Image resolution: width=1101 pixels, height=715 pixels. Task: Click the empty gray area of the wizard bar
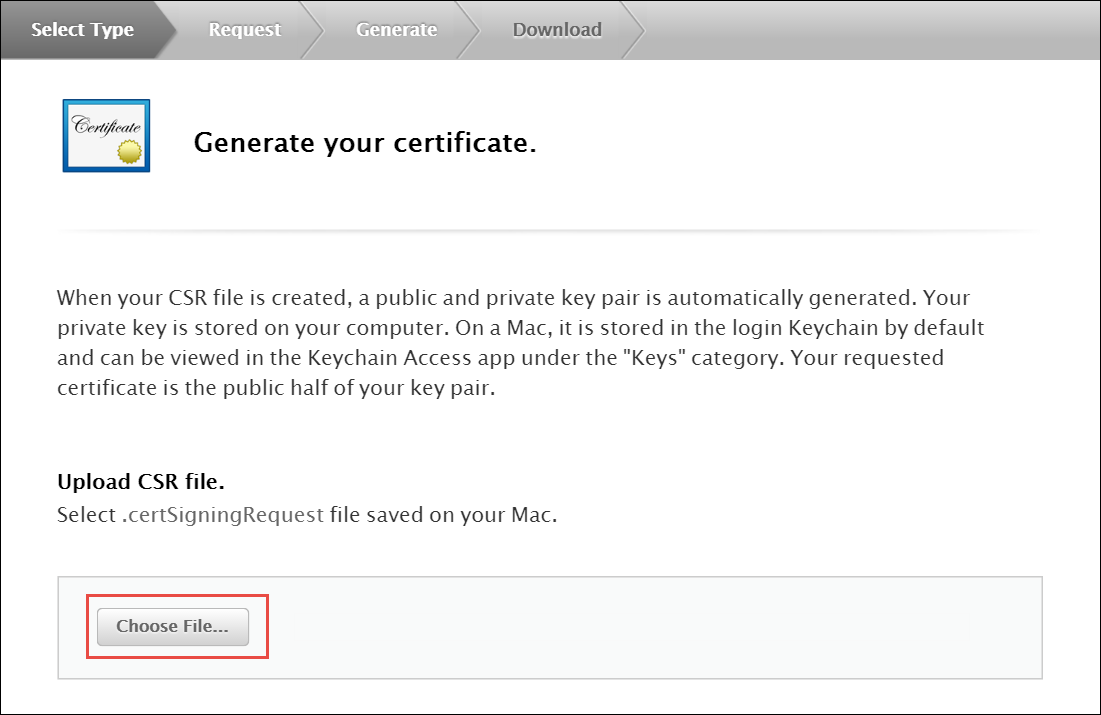point(870,30)
